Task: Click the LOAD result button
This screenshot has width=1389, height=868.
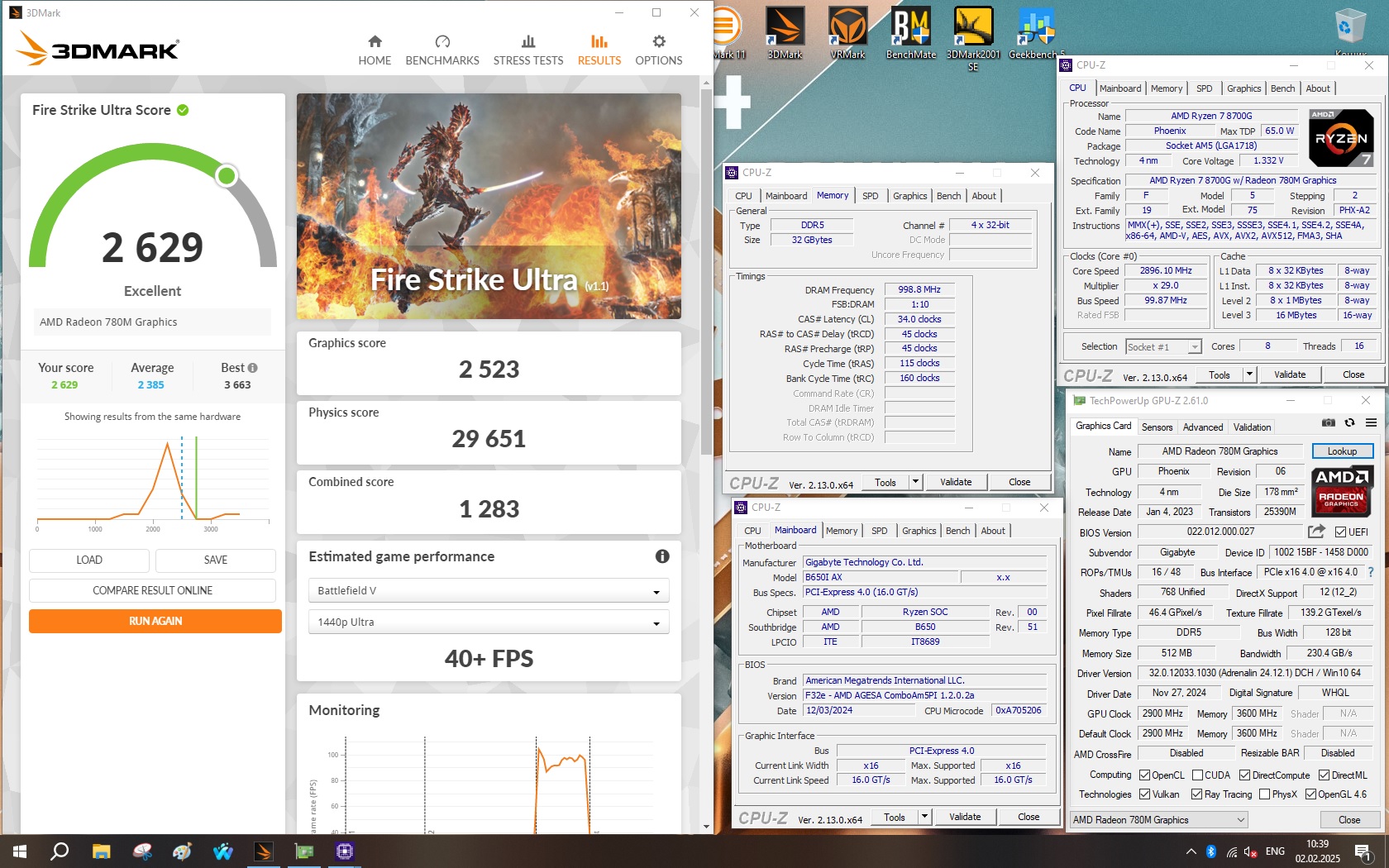Action: (89, 560)
